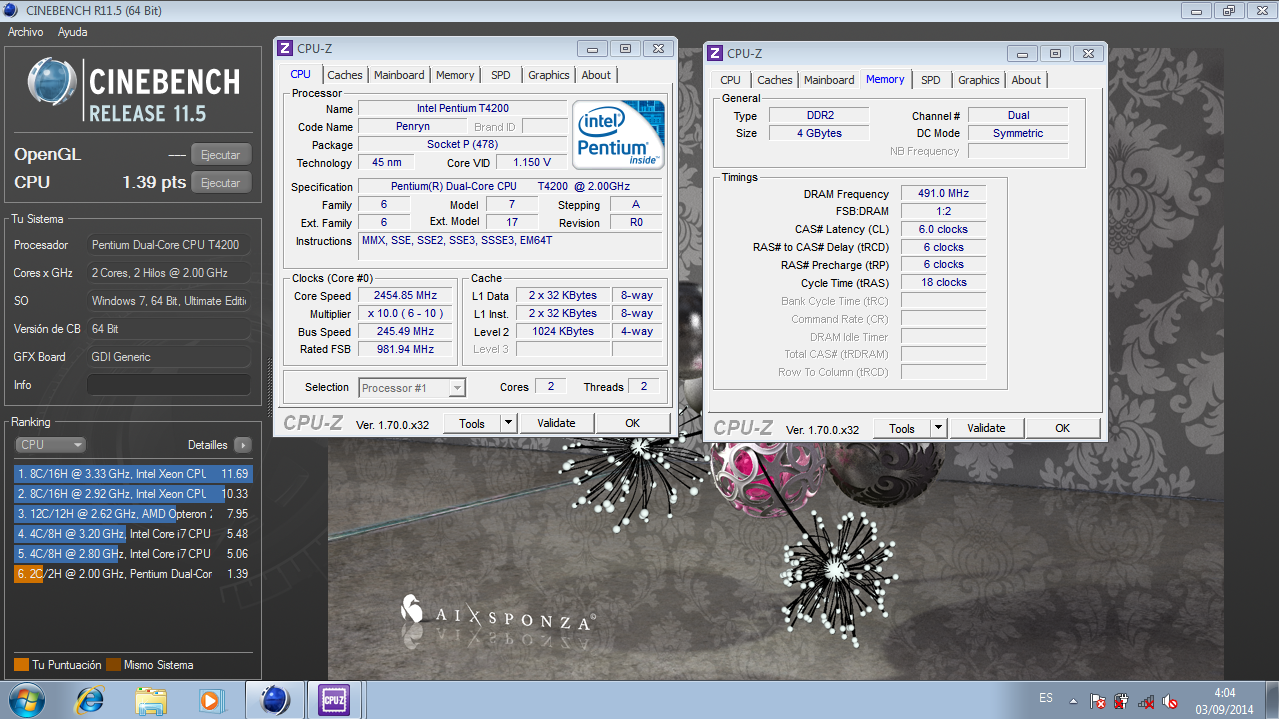The image size is (1279, 719).
Task: Switch to CPU tab in the Memory CPU-Z window
Action: [731, 80]
